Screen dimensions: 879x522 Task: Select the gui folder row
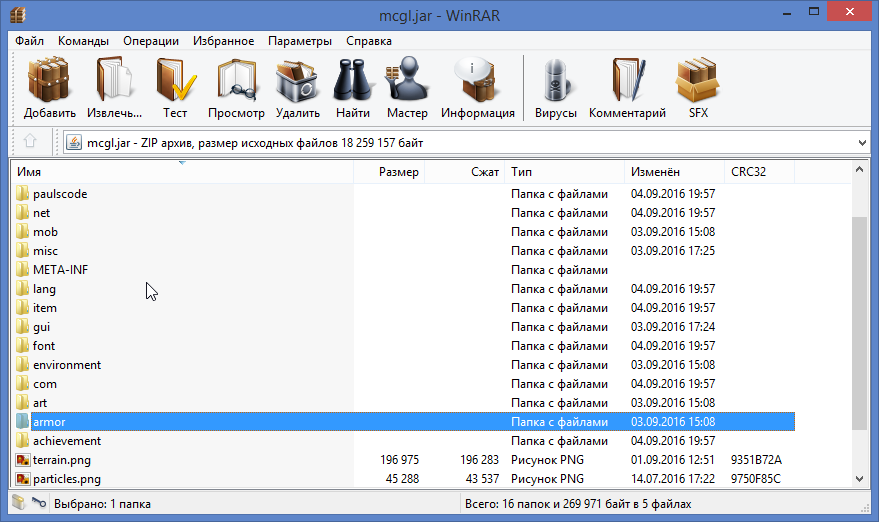(404, 327)
